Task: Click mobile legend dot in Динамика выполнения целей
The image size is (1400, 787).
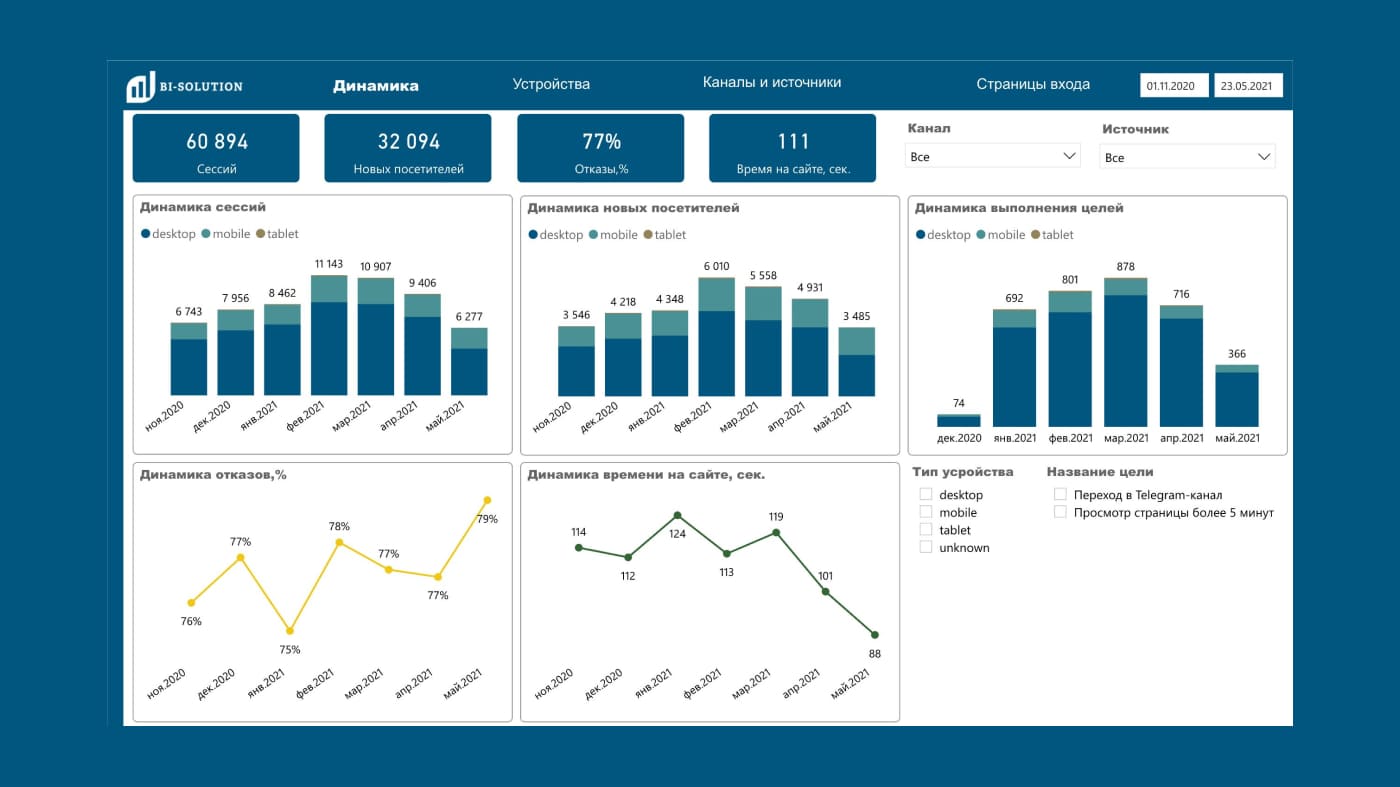Action: [981, 235]
